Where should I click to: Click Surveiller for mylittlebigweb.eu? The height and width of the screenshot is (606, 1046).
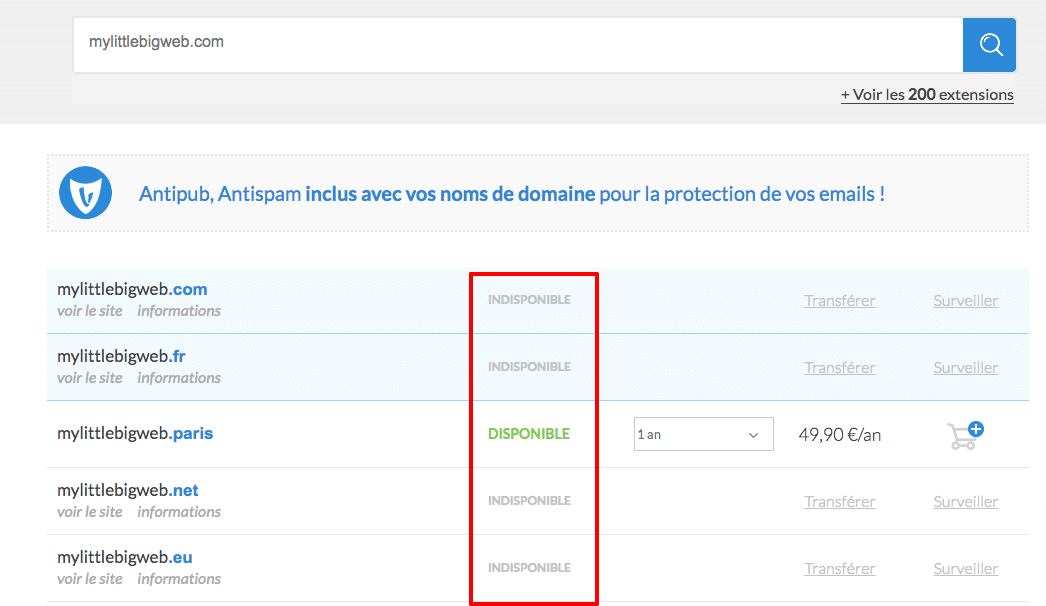point(965,568)
